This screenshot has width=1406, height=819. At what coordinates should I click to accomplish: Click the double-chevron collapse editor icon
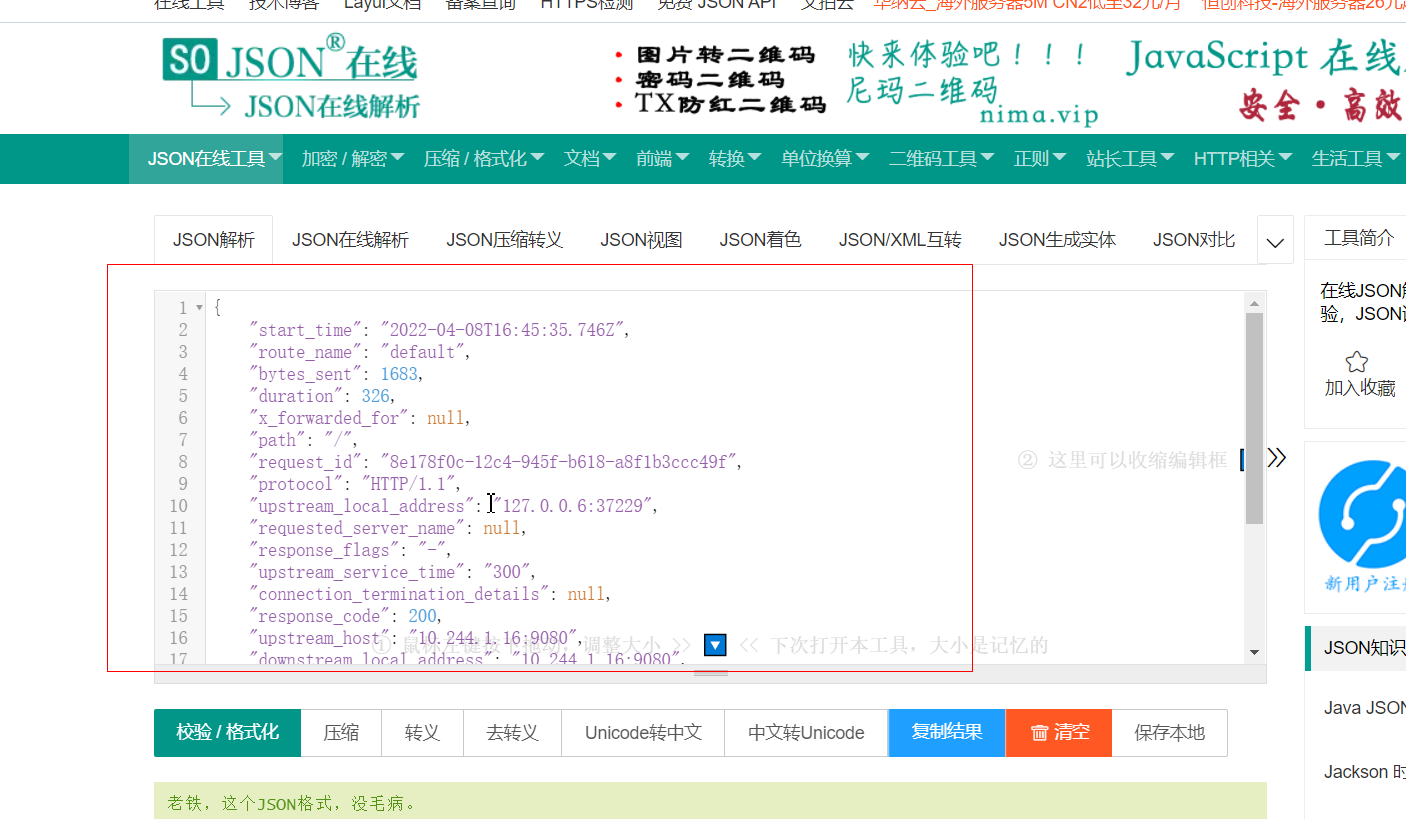[1276, 457]
